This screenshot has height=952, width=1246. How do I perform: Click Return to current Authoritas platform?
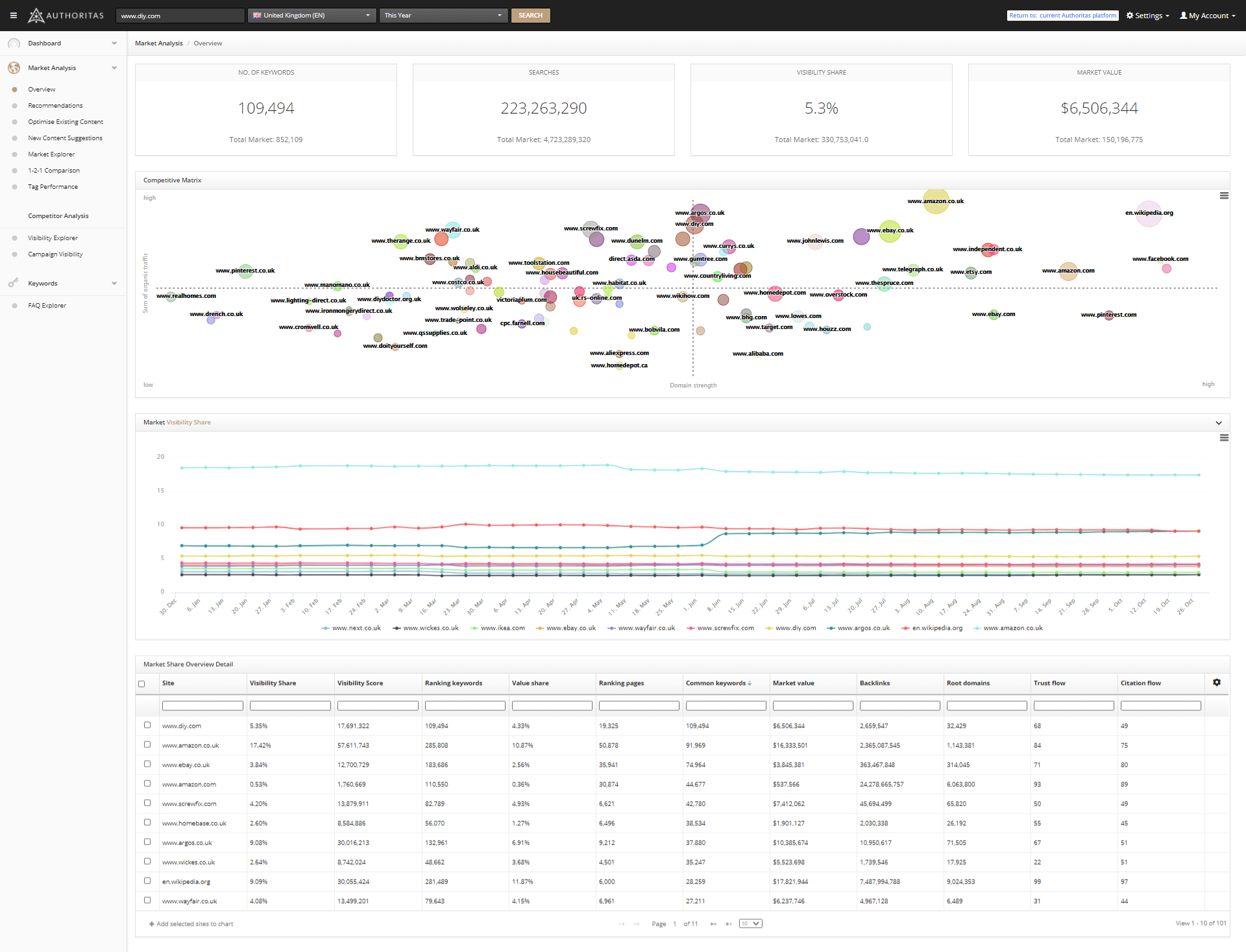[1062, 16]
